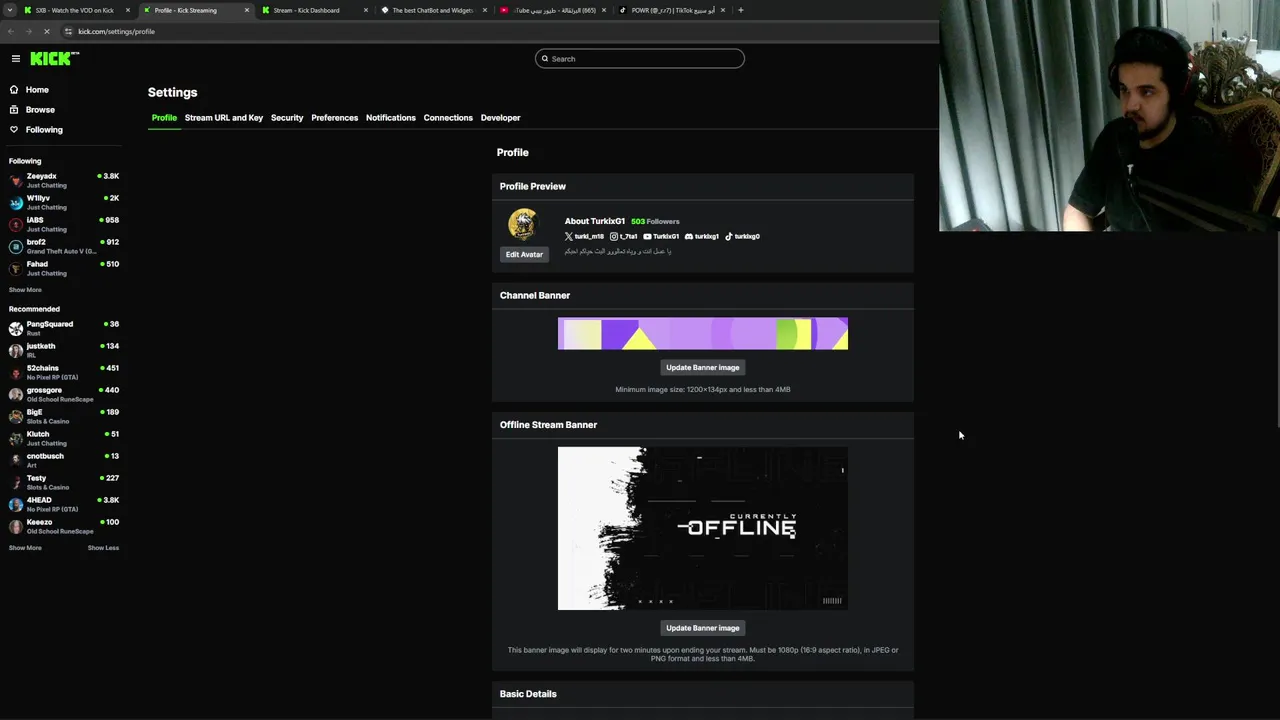This screenshot has height=720, width=1280.
Task: Click the 503 Followers count
Action: pos(655,222)
